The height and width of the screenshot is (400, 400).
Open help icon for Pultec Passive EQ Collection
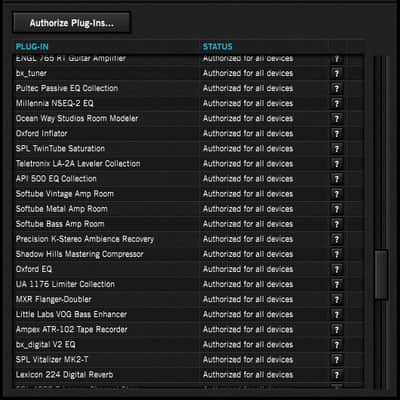(x=337, y=88)
